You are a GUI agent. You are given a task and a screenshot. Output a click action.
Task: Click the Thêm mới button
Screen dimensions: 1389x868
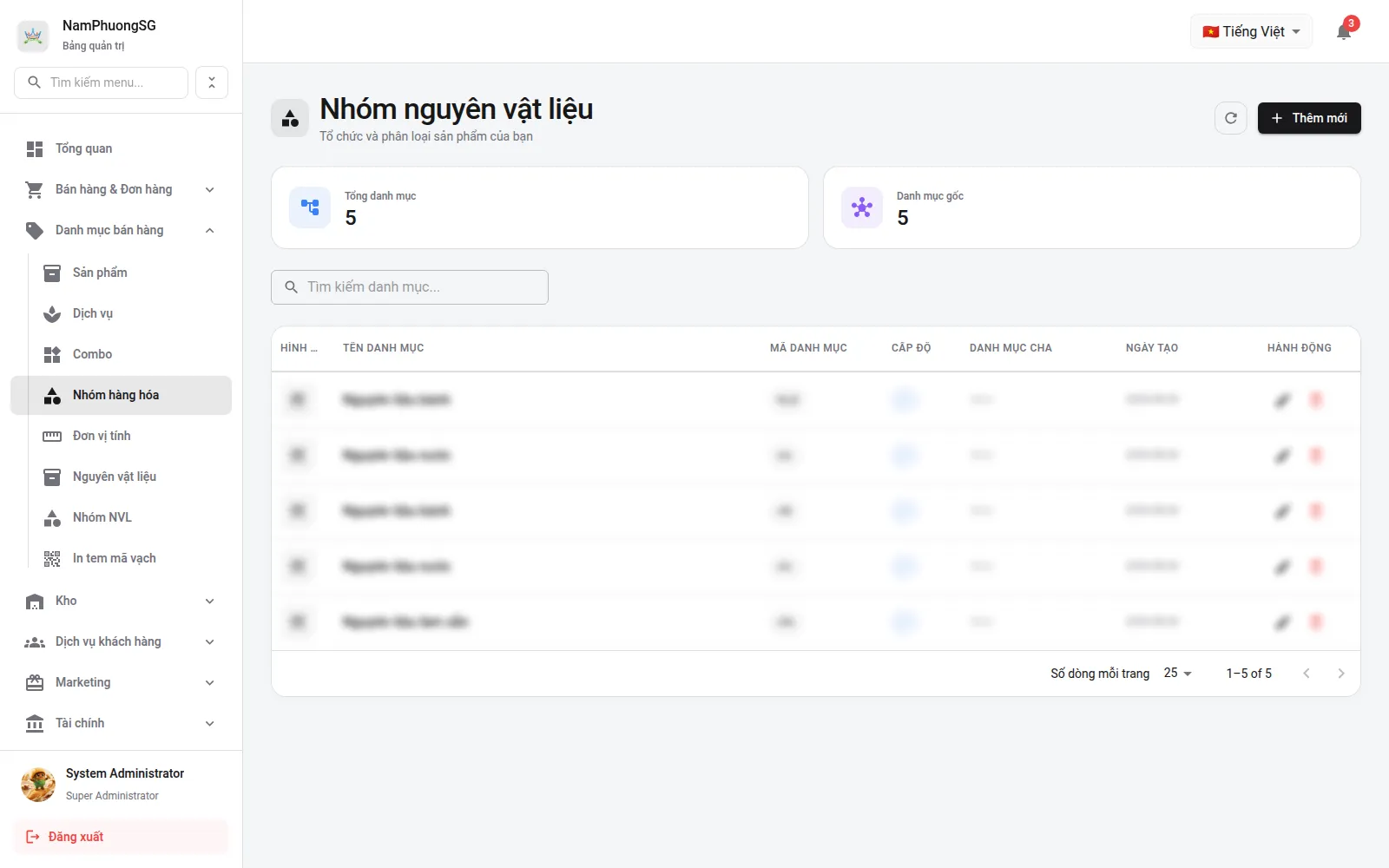coord(1309,118)
